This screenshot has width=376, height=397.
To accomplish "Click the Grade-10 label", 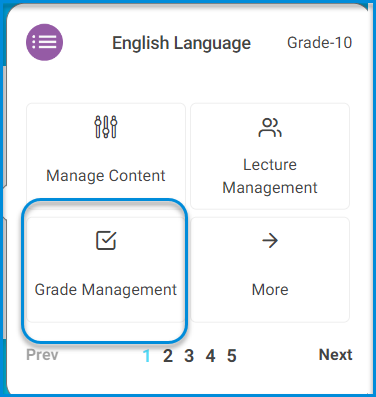I will tap(319, 43).
